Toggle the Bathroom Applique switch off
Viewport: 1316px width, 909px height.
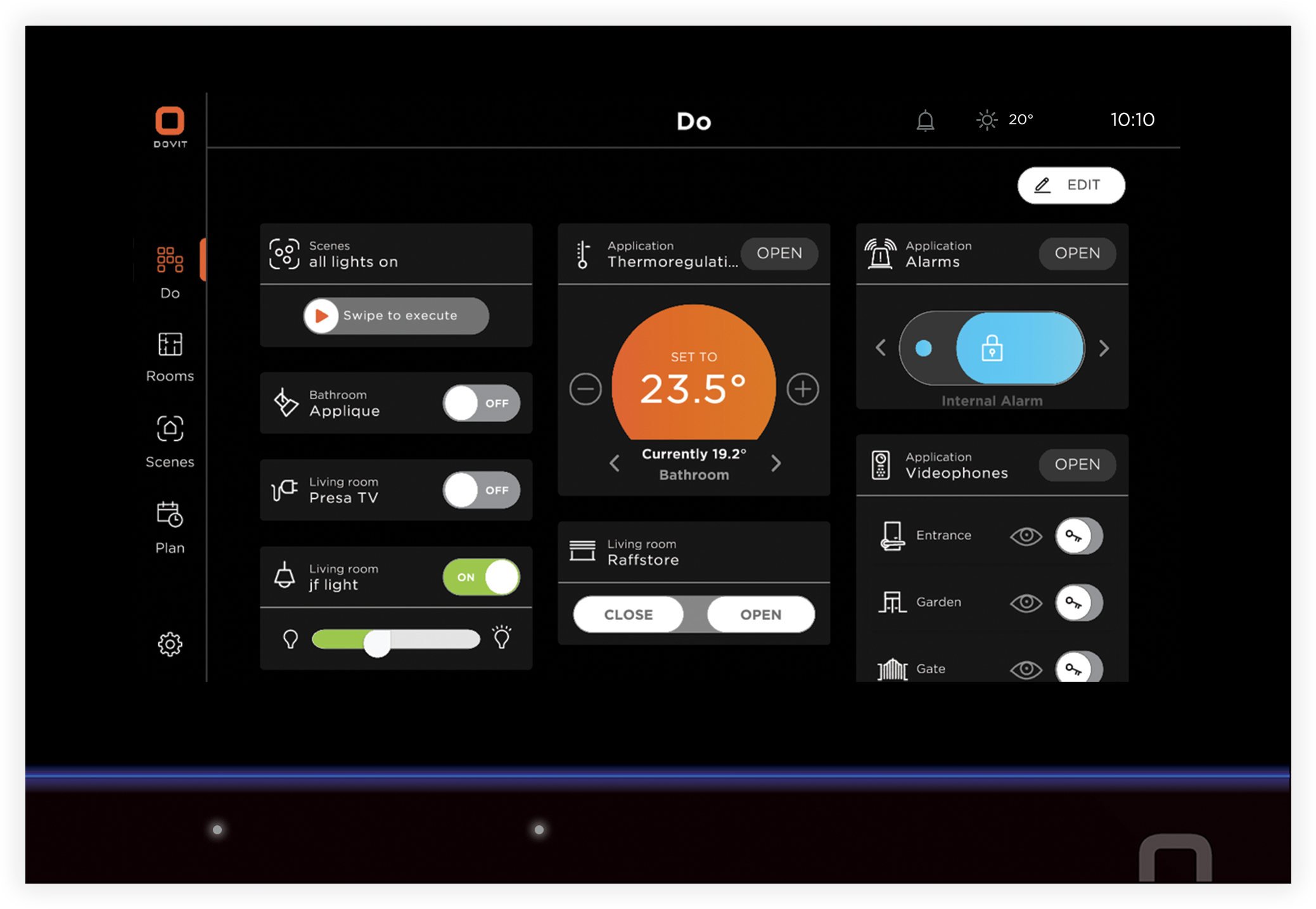coord(481,401)
